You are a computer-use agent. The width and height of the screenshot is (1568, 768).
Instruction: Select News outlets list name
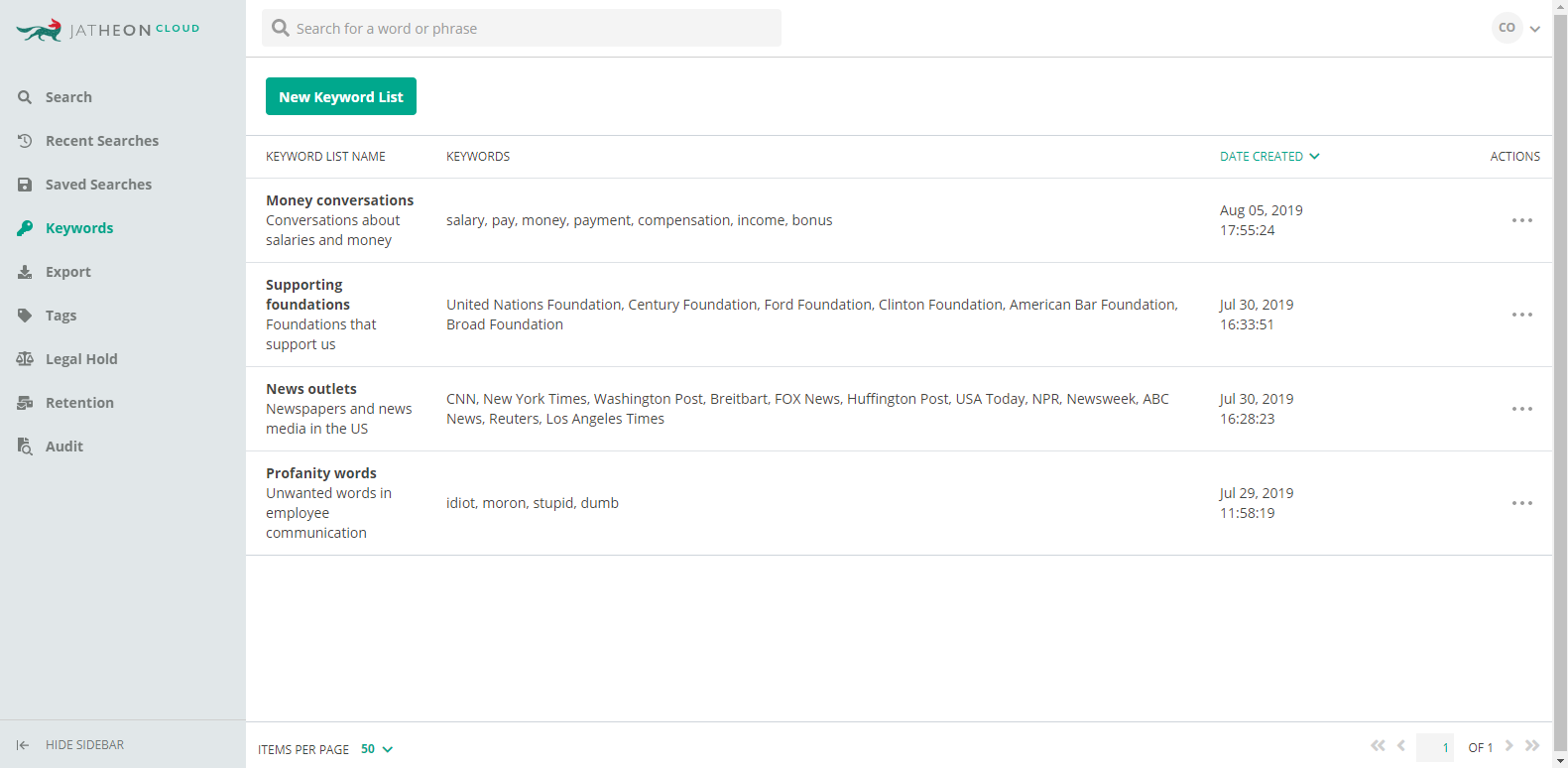click(x=311, y=389)
